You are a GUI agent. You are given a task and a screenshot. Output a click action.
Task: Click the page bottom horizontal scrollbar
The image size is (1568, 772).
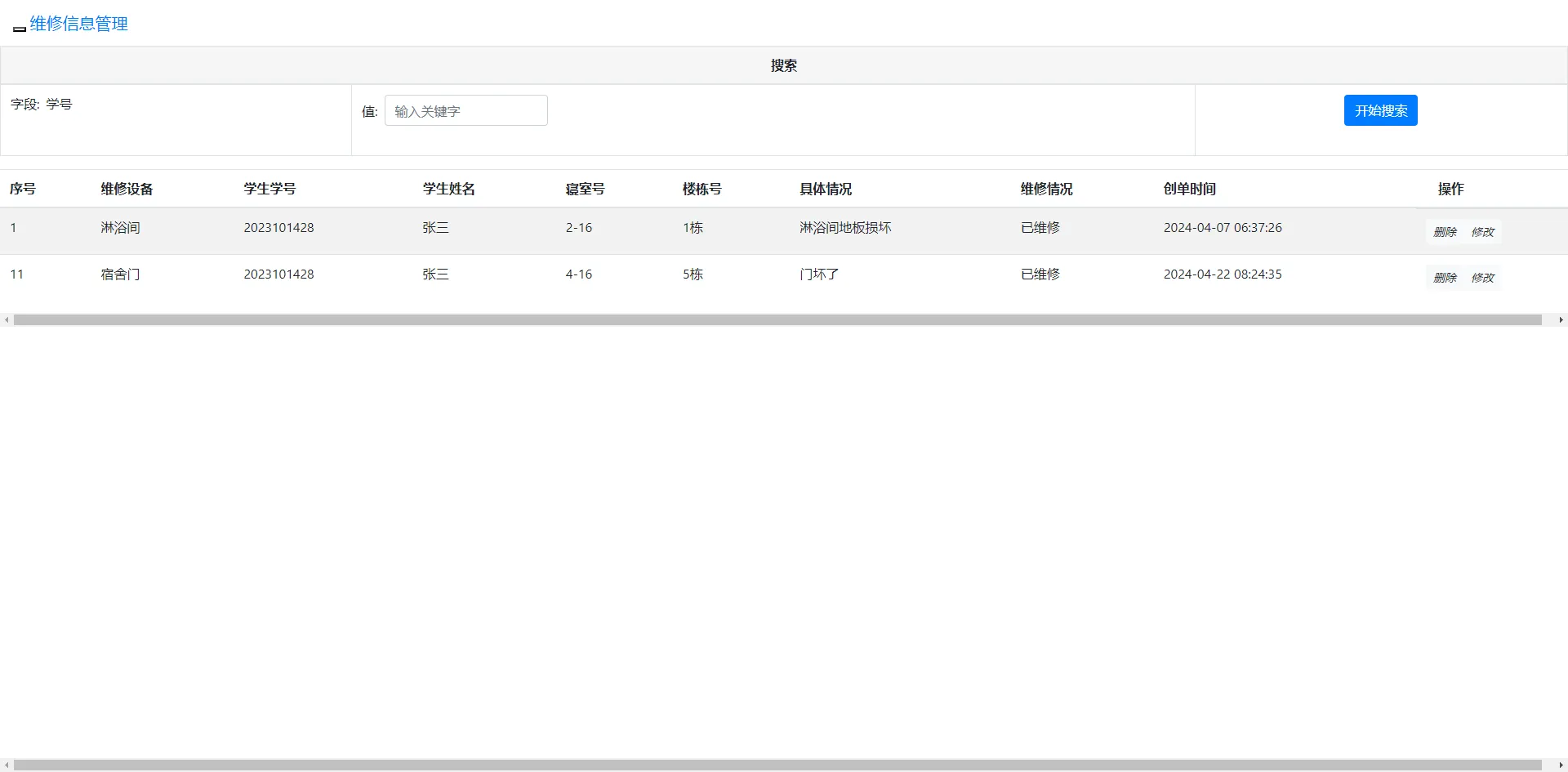[x=777, y=765]
